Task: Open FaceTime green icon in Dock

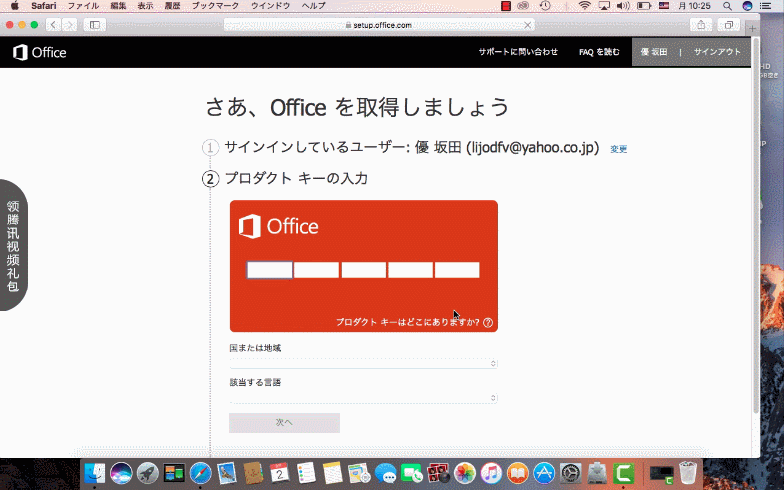Action: click(x=412, y=472)
